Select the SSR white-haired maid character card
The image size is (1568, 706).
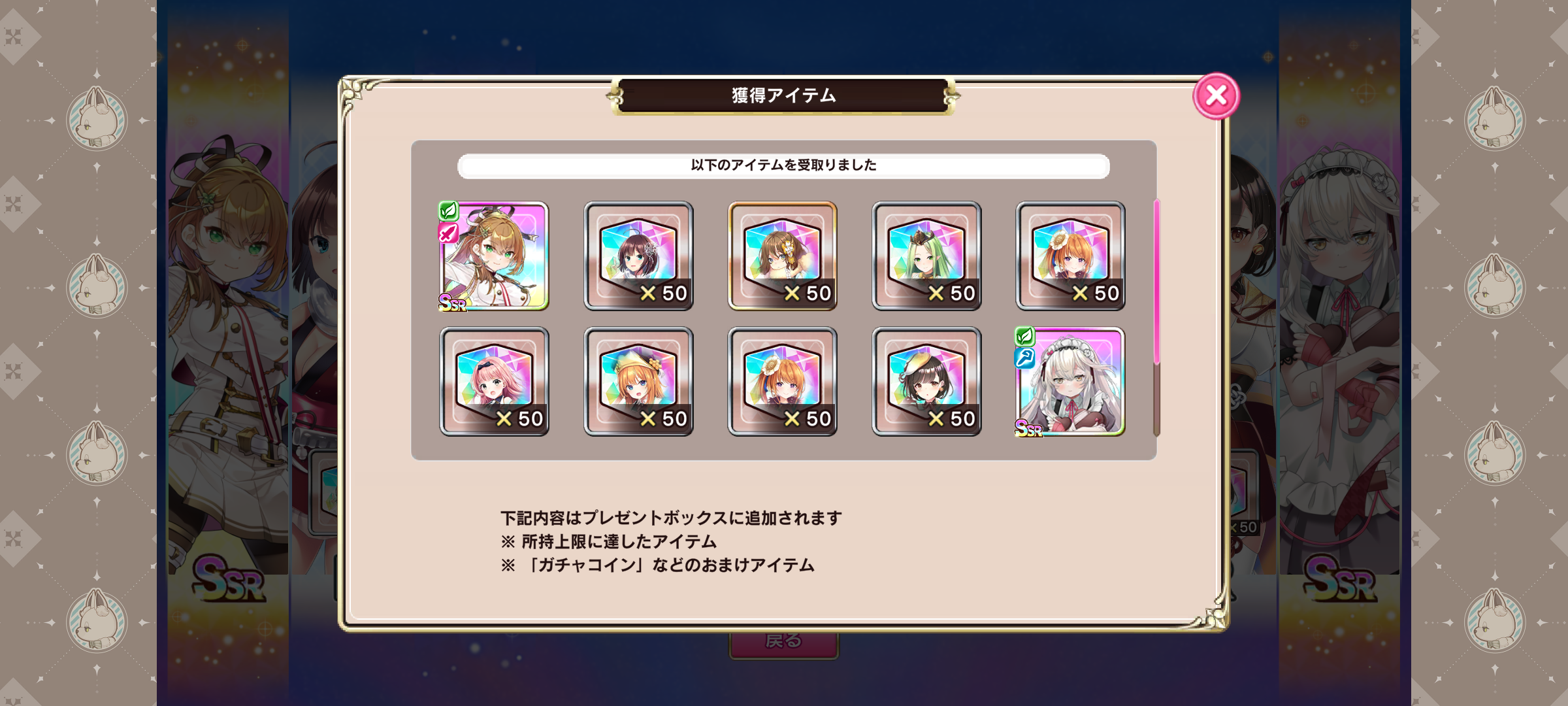1070,382
